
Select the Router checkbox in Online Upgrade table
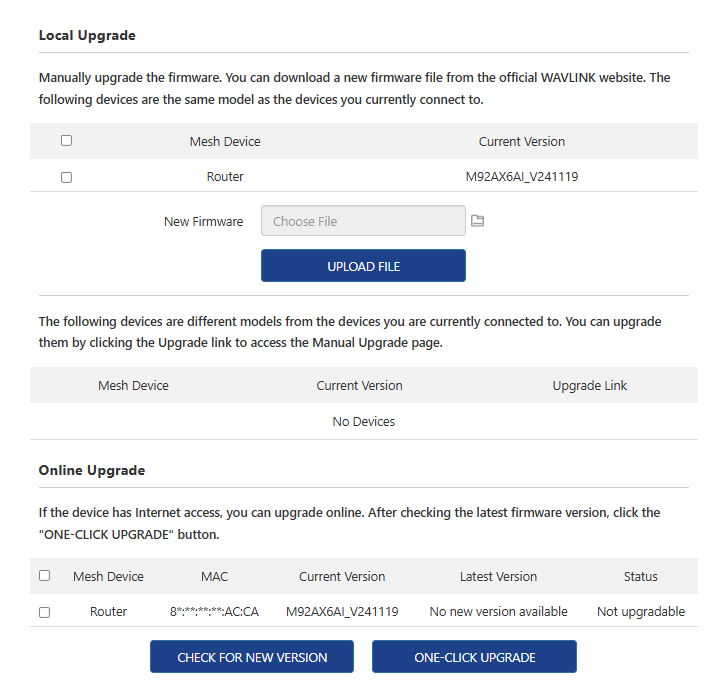44,612
